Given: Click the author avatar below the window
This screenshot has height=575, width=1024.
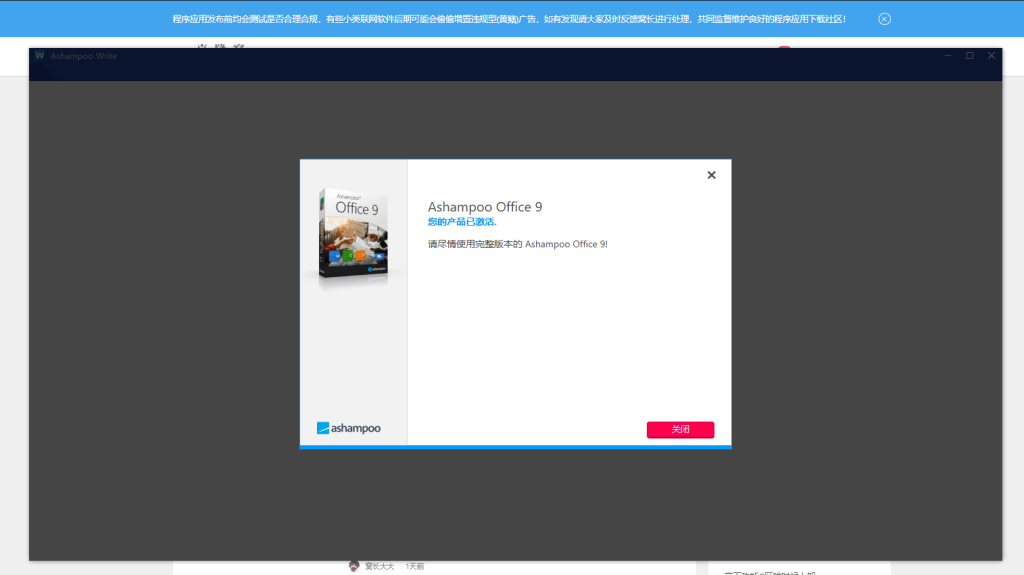Looking at the screenshot, I should click(x=354, y=566).
